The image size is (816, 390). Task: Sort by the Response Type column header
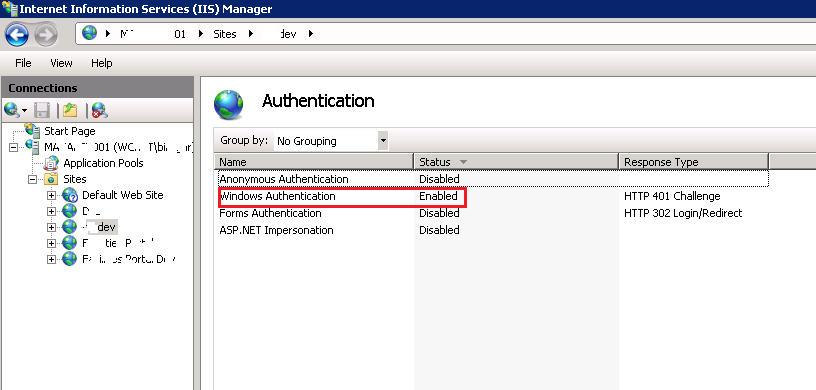693,162
